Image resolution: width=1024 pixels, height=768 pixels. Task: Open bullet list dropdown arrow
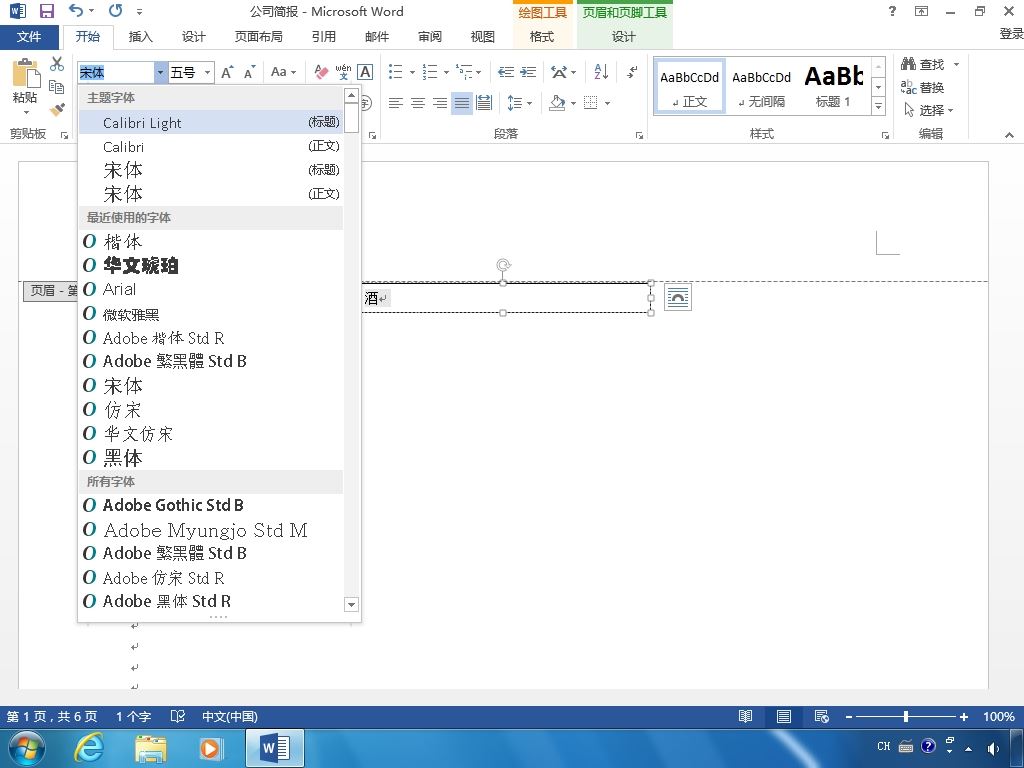coord(412,72)
